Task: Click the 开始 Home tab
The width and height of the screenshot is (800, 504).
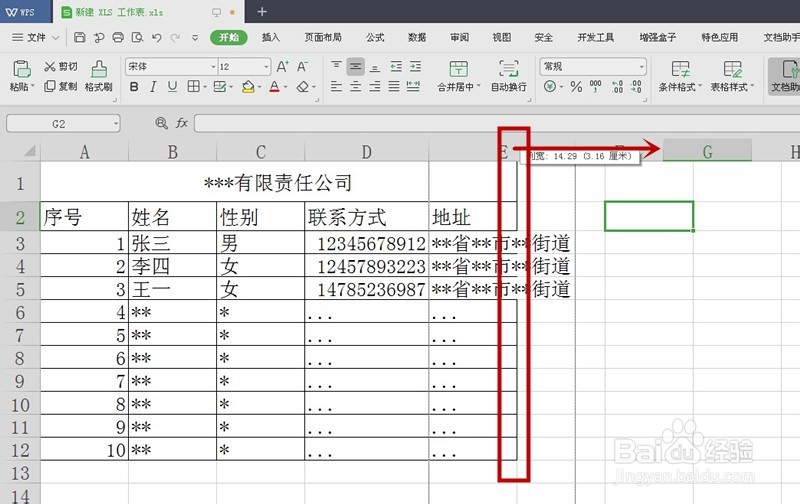Action: point(229,37)
